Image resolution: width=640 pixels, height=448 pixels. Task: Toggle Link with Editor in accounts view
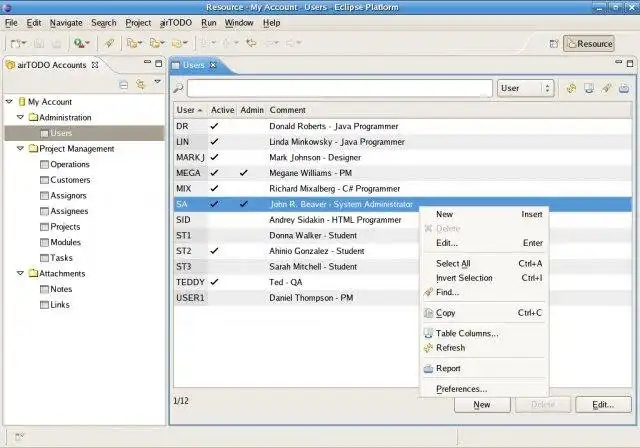[x=141, y=84]
